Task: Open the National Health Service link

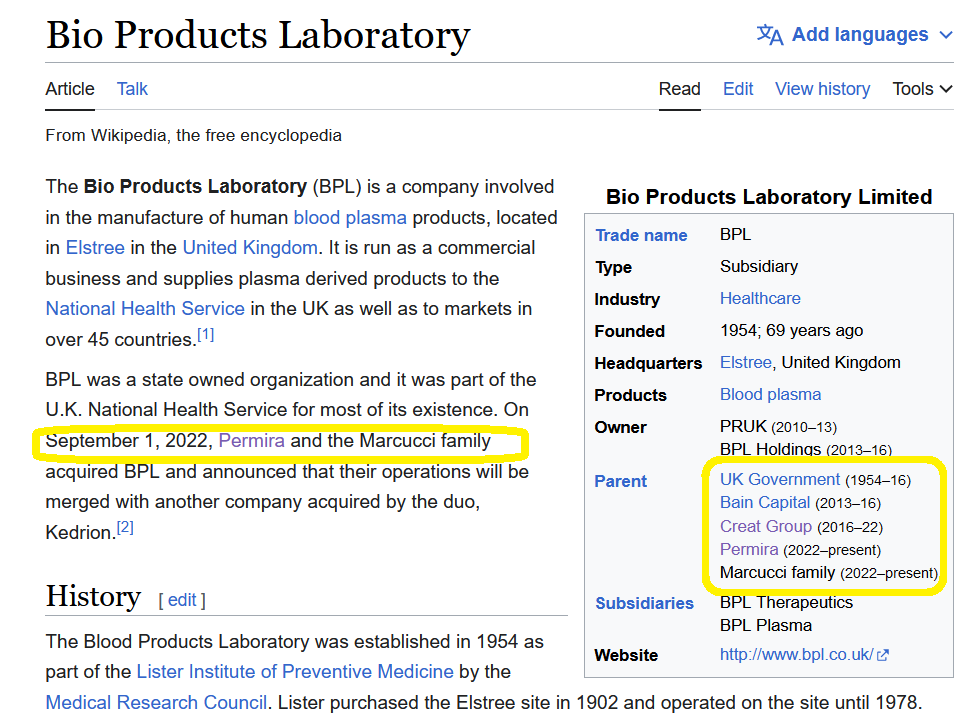Action: (x=145, y=309)
